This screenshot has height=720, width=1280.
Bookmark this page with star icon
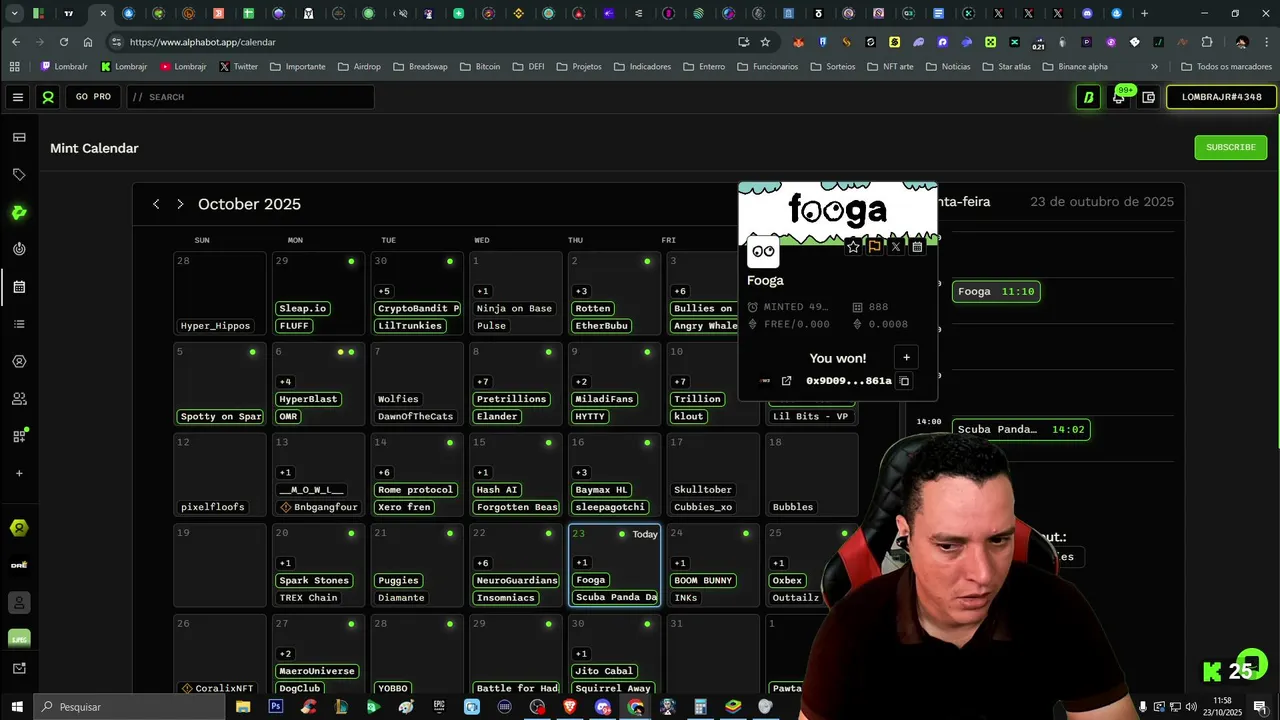click(765, 42)
